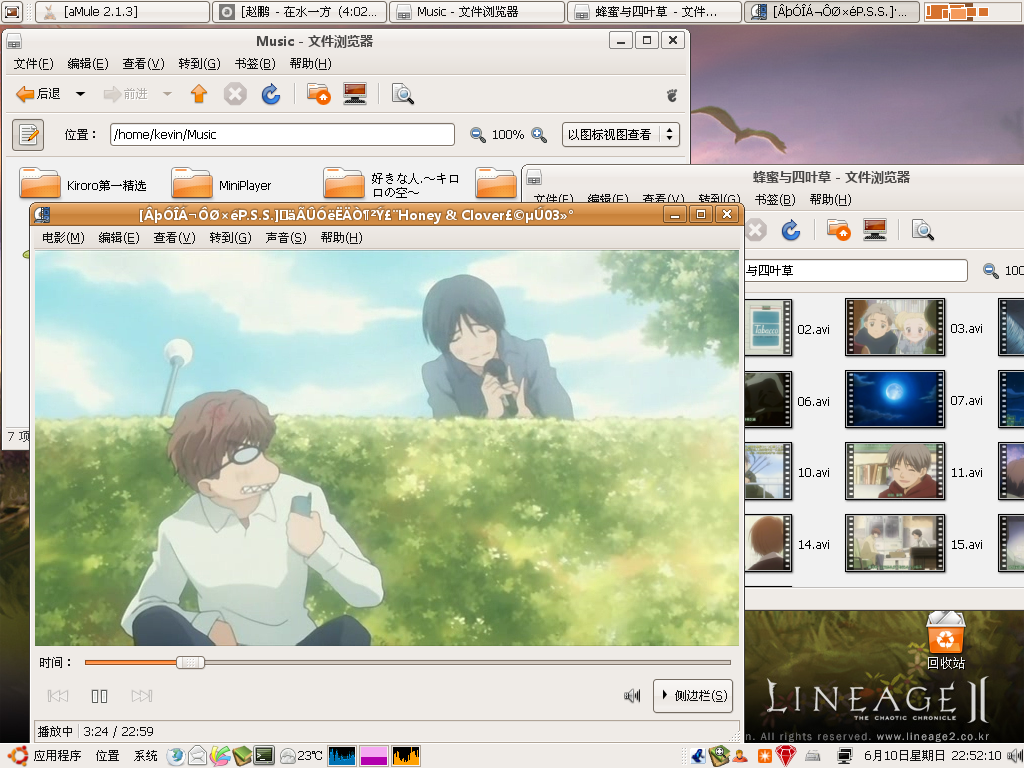Toggle the 侧边栏(S) sidebar button
This screenshot has width=1024, height=768.
[x=694, y=696]
